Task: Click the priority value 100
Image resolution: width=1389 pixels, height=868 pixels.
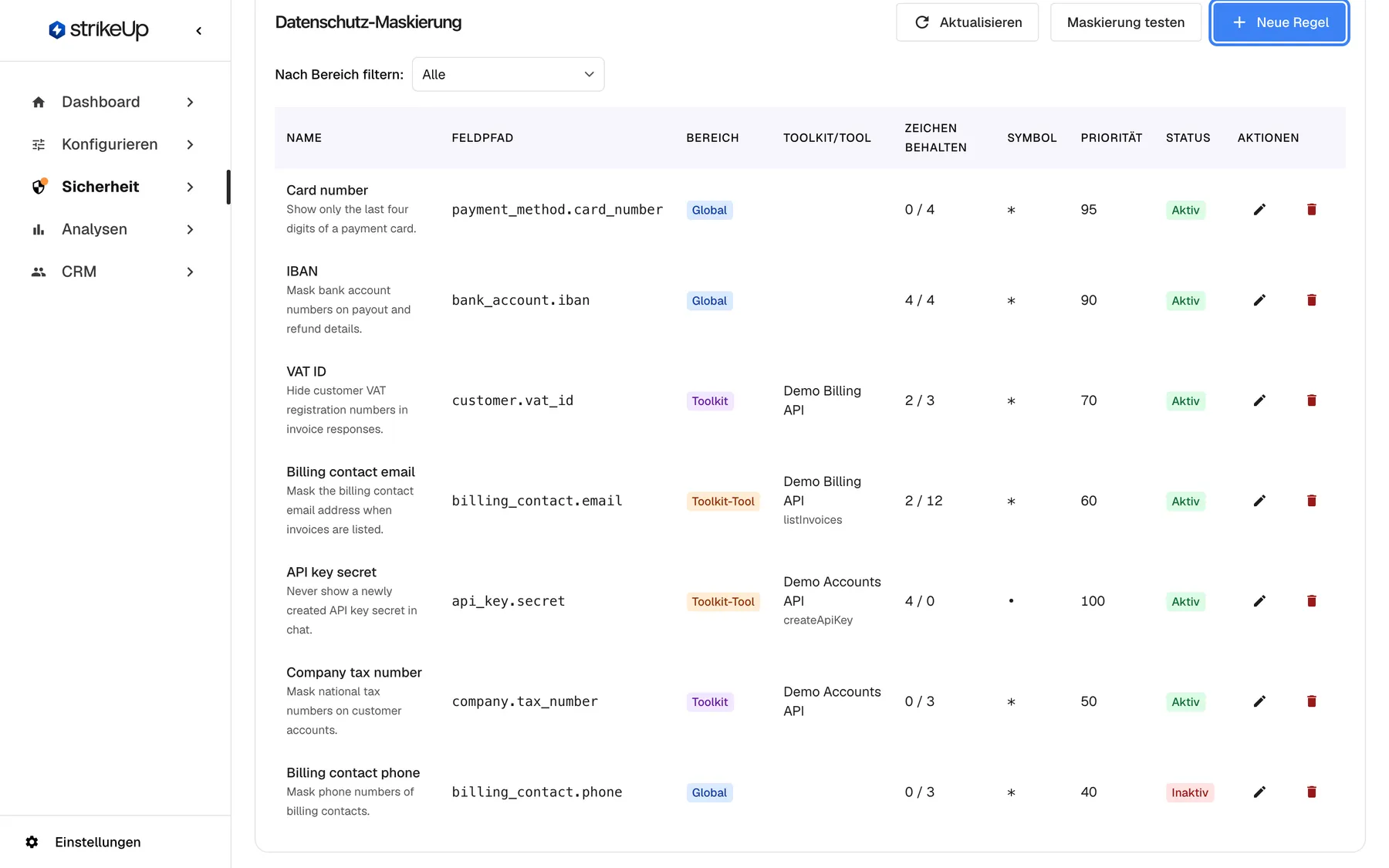Action: [1093, 601]
